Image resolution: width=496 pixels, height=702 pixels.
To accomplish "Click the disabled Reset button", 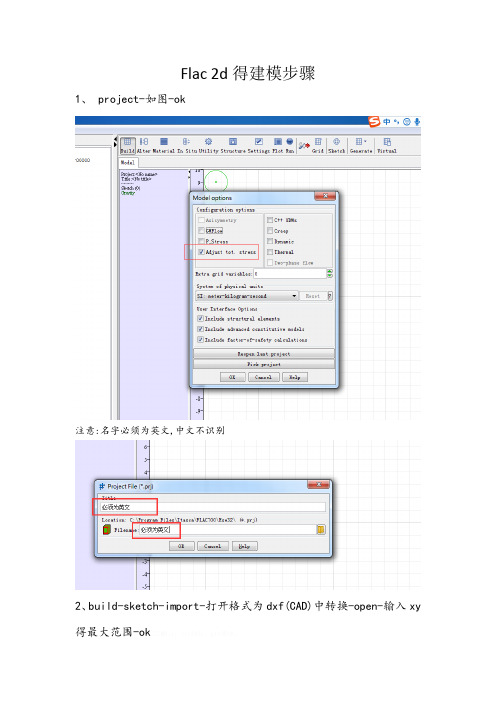I will 312,296.
